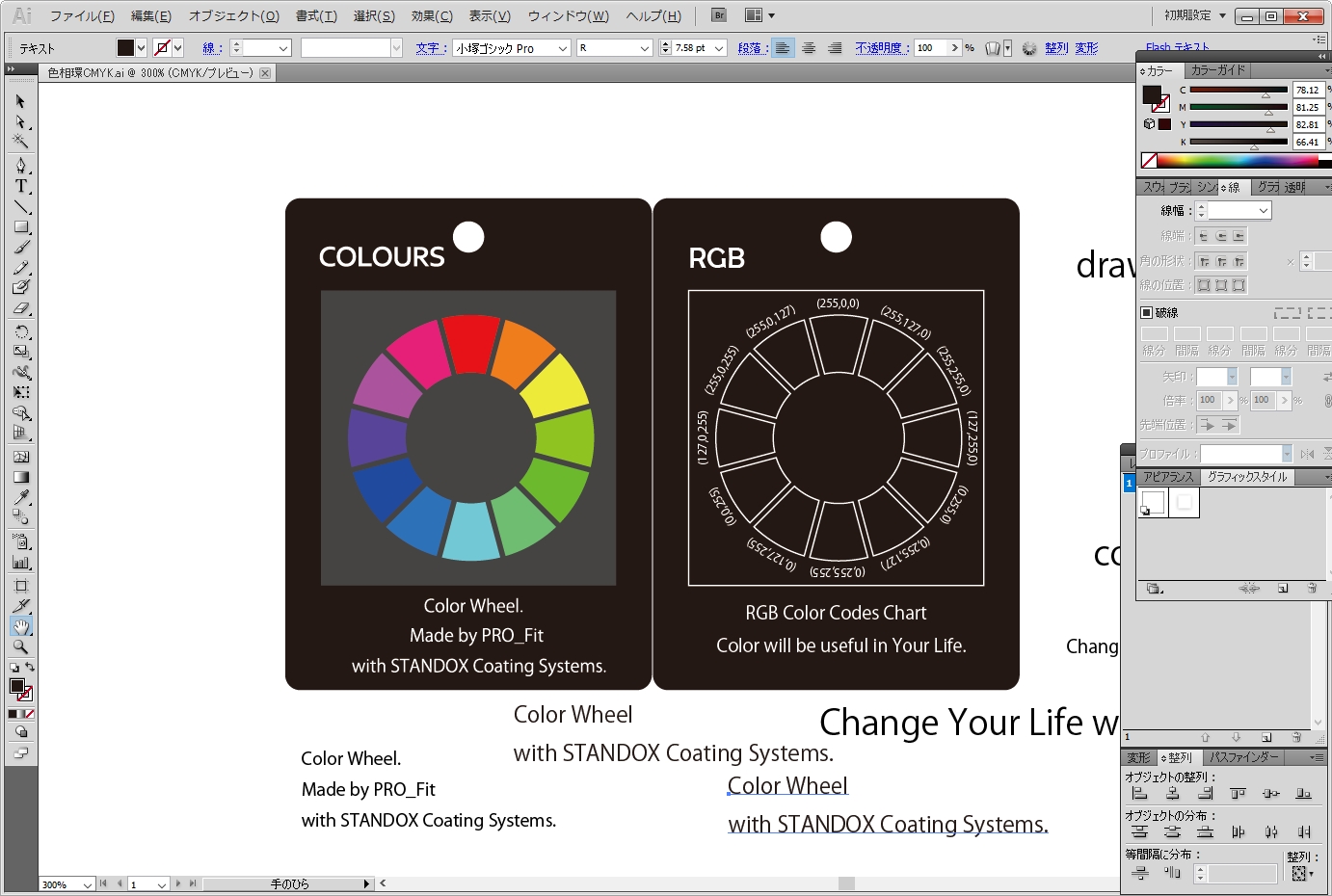
Task: Click the 不透明度 opacity link
Action: coord(881,48)
